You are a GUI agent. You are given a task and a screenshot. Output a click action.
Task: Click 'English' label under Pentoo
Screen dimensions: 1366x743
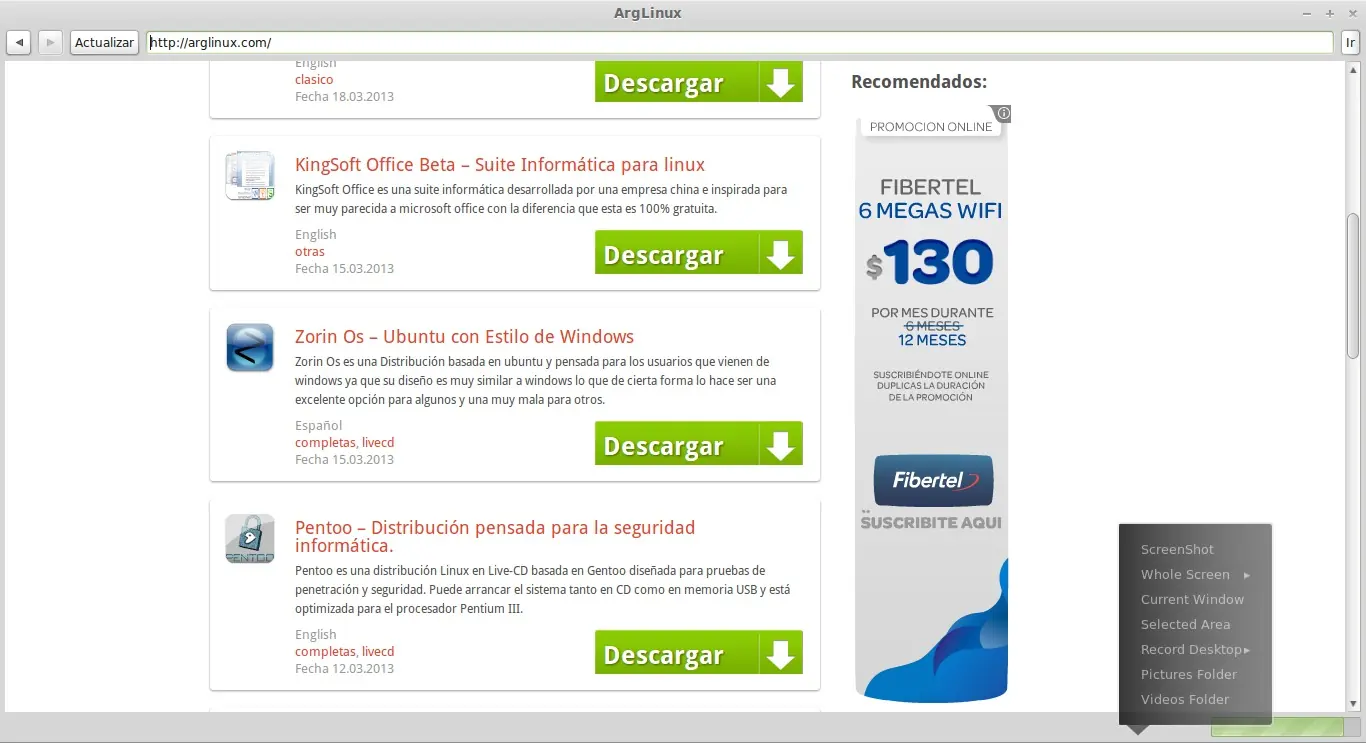point(316,635)
